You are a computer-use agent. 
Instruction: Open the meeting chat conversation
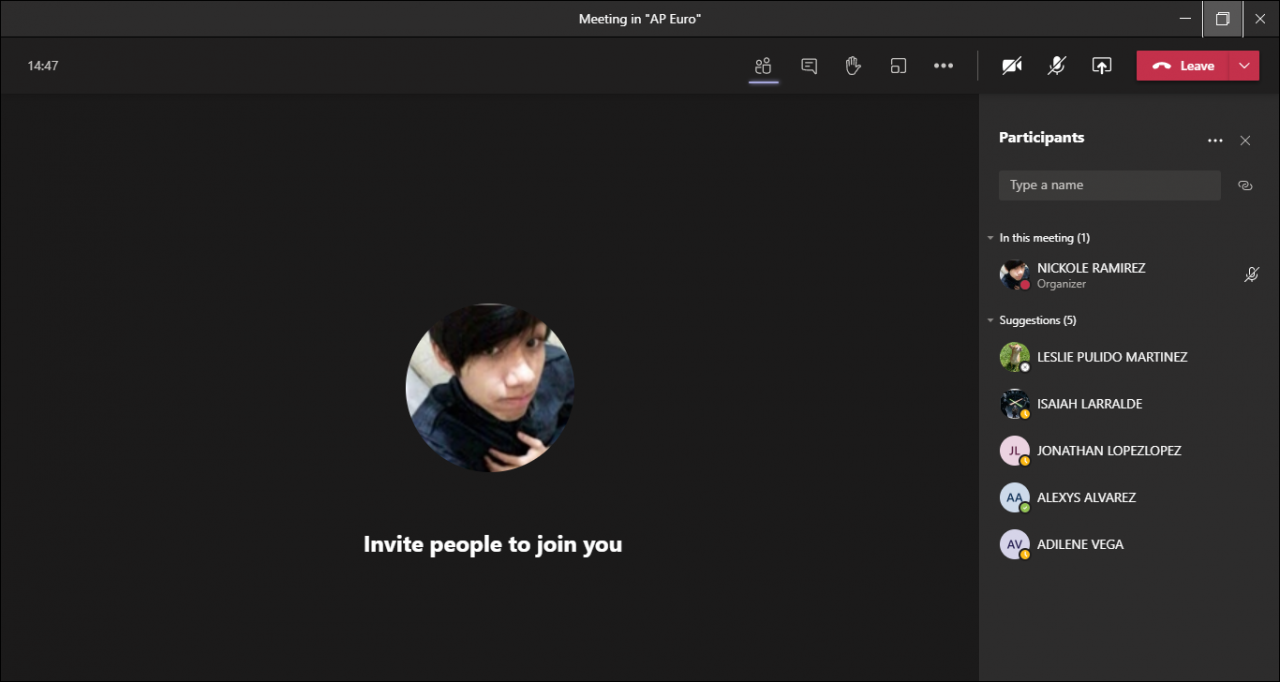[x=809, y=66]
